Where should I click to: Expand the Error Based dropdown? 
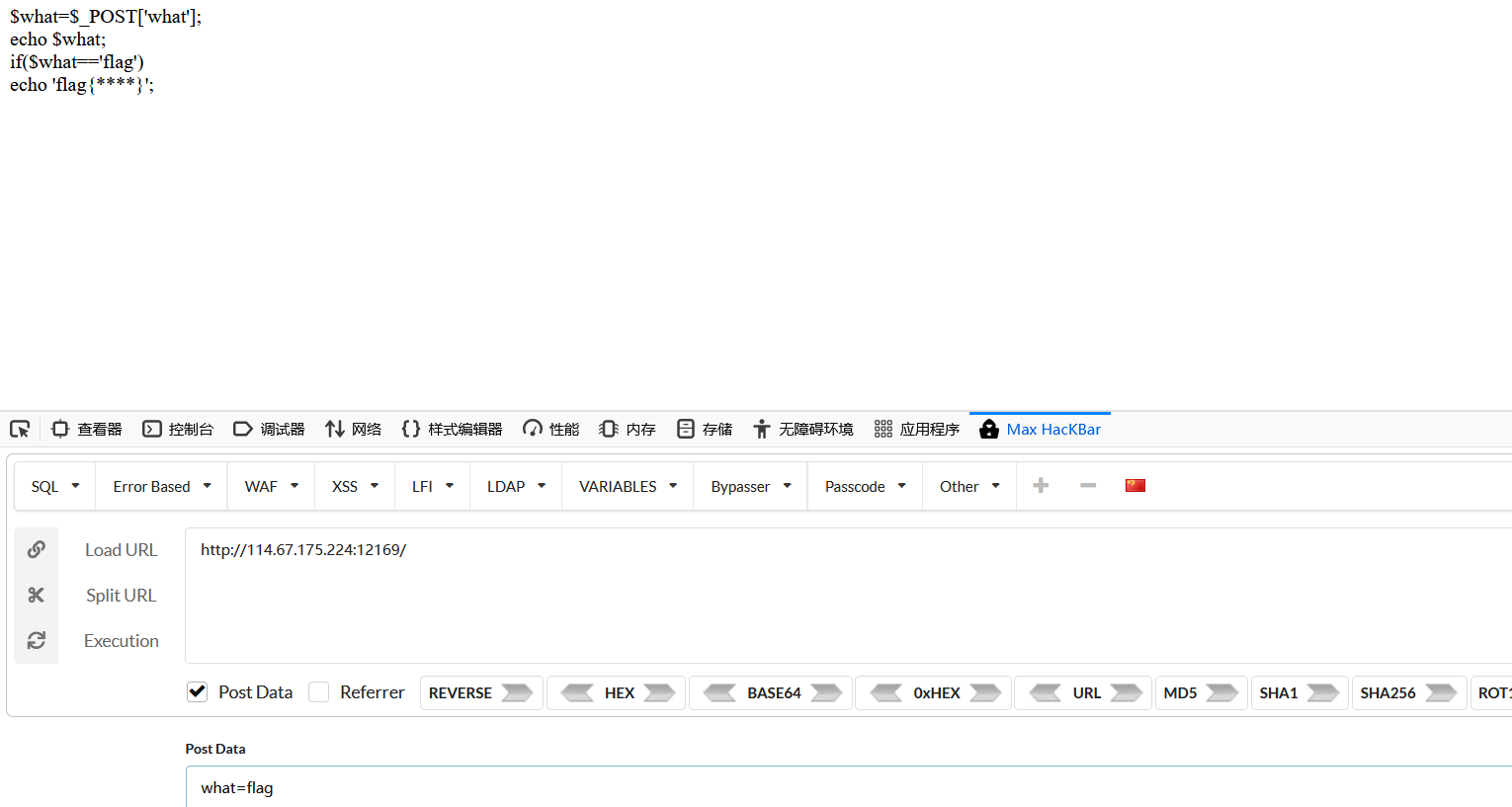pyautogui.click(x=162, y=486)
